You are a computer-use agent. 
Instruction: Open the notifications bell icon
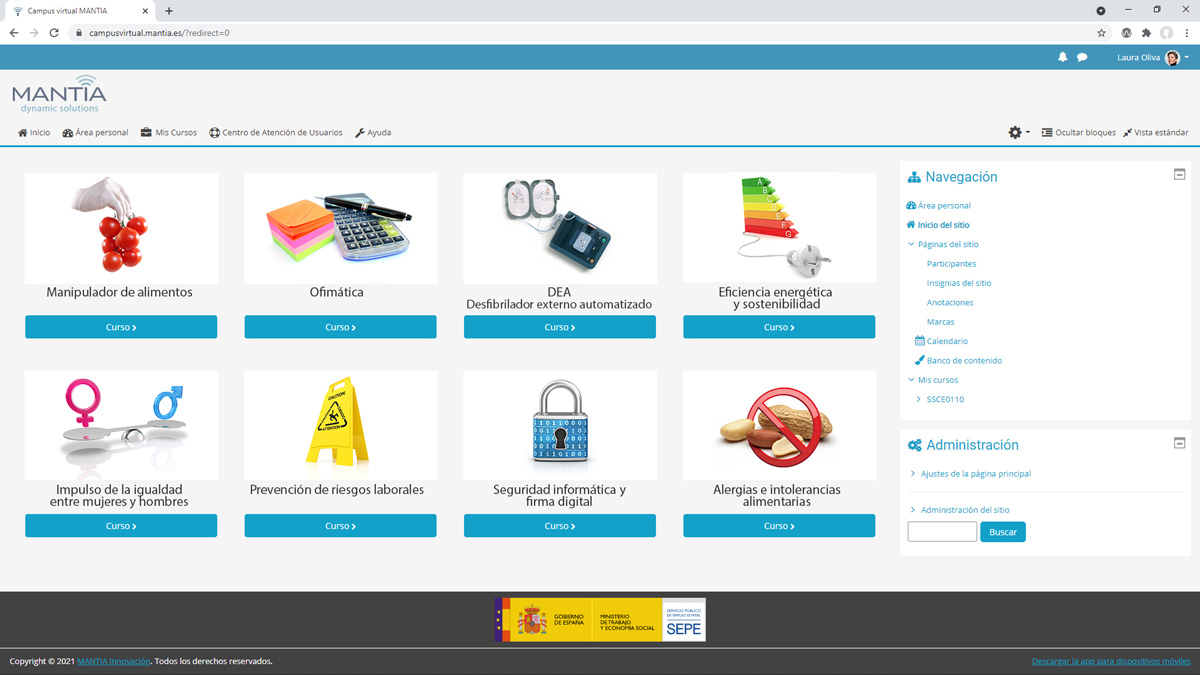coord(1062,58)
